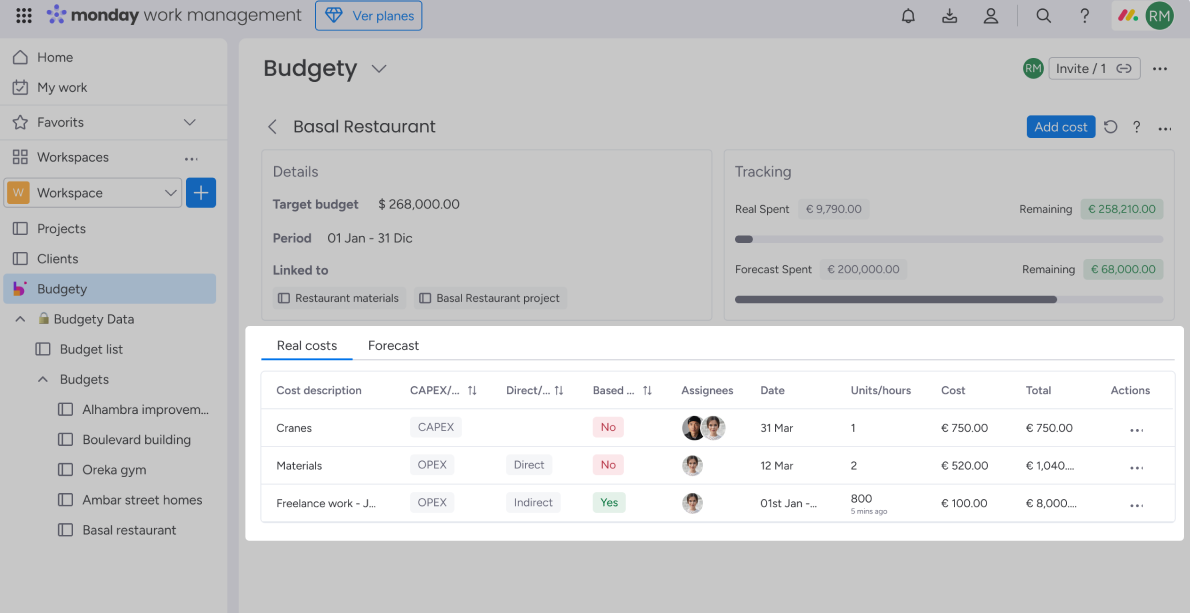Select the Real costs tab
Screen dimensions: 1190x613
306,346
